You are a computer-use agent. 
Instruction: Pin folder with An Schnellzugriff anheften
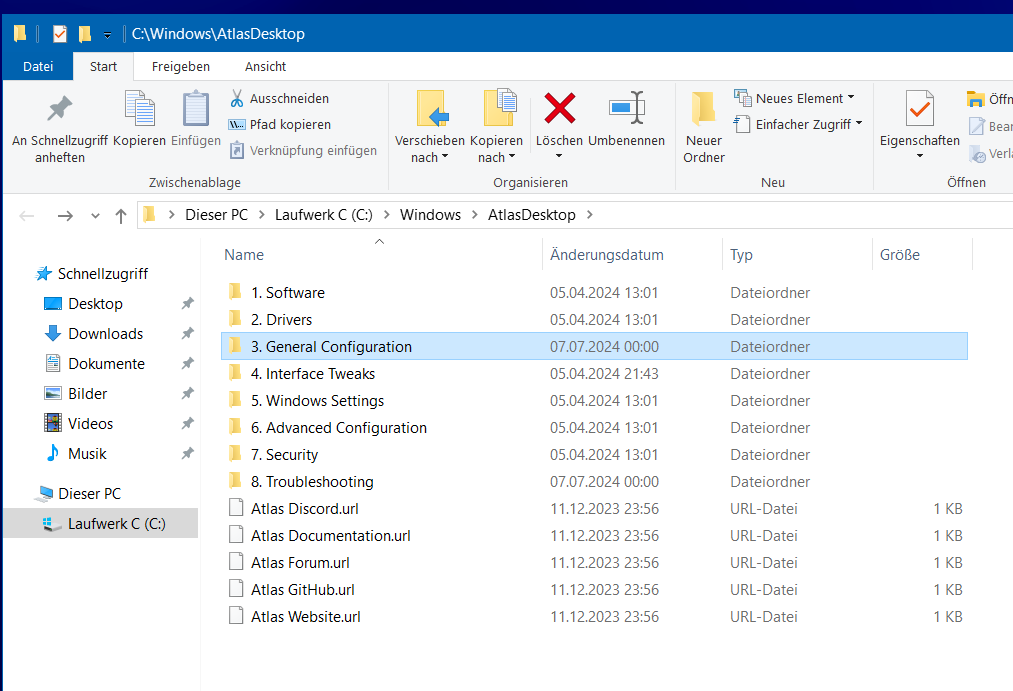coord(60,108)
